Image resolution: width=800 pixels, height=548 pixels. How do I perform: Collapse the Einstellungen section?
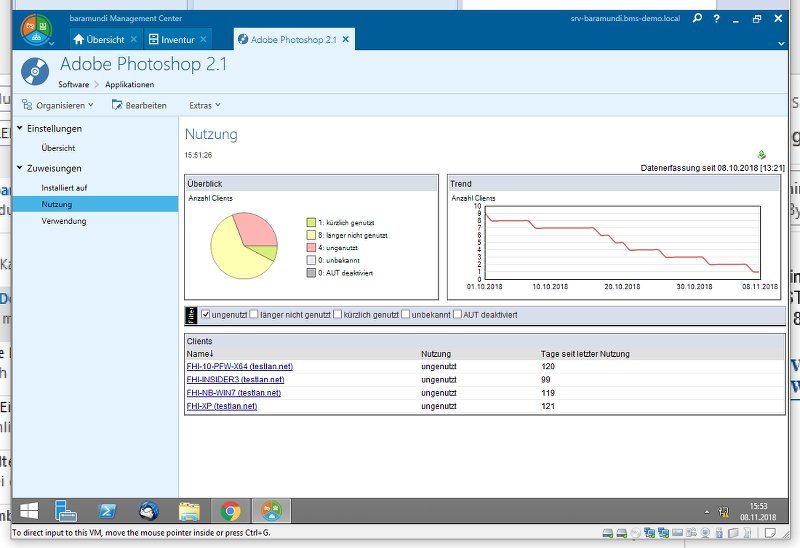[20, 128]
